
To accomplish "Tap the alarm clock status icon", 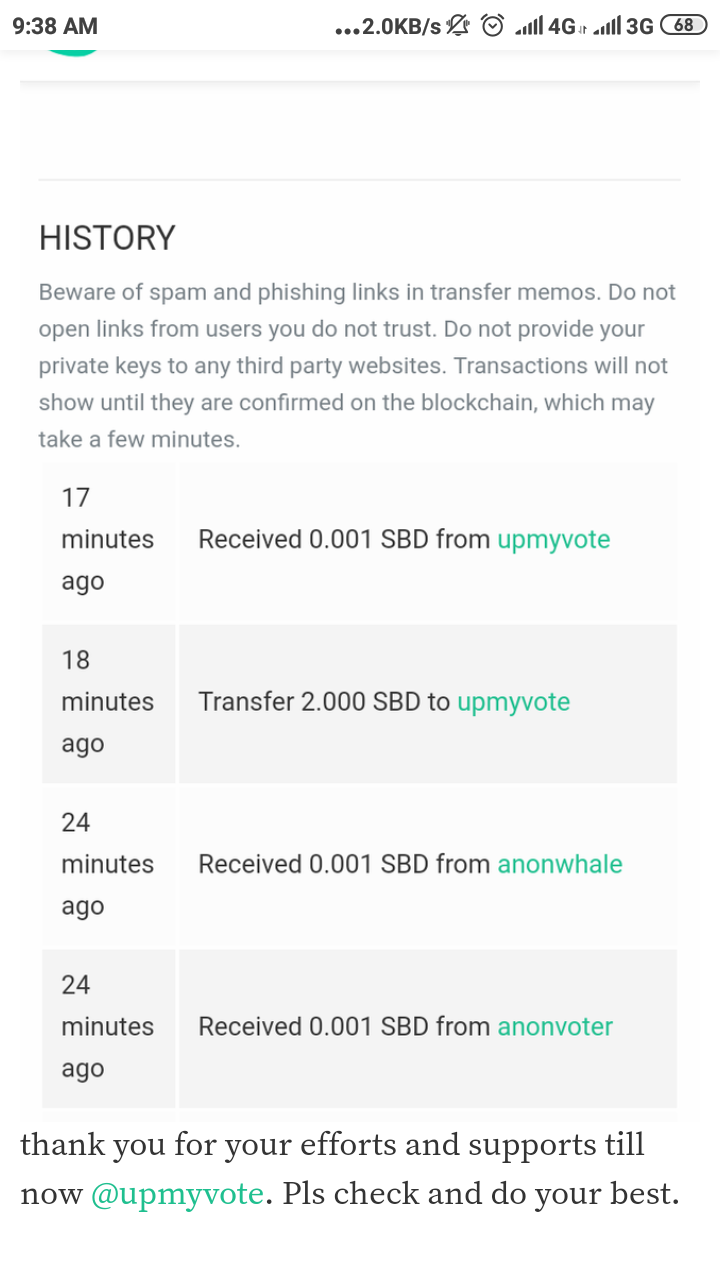I will (x=492, y=26).
